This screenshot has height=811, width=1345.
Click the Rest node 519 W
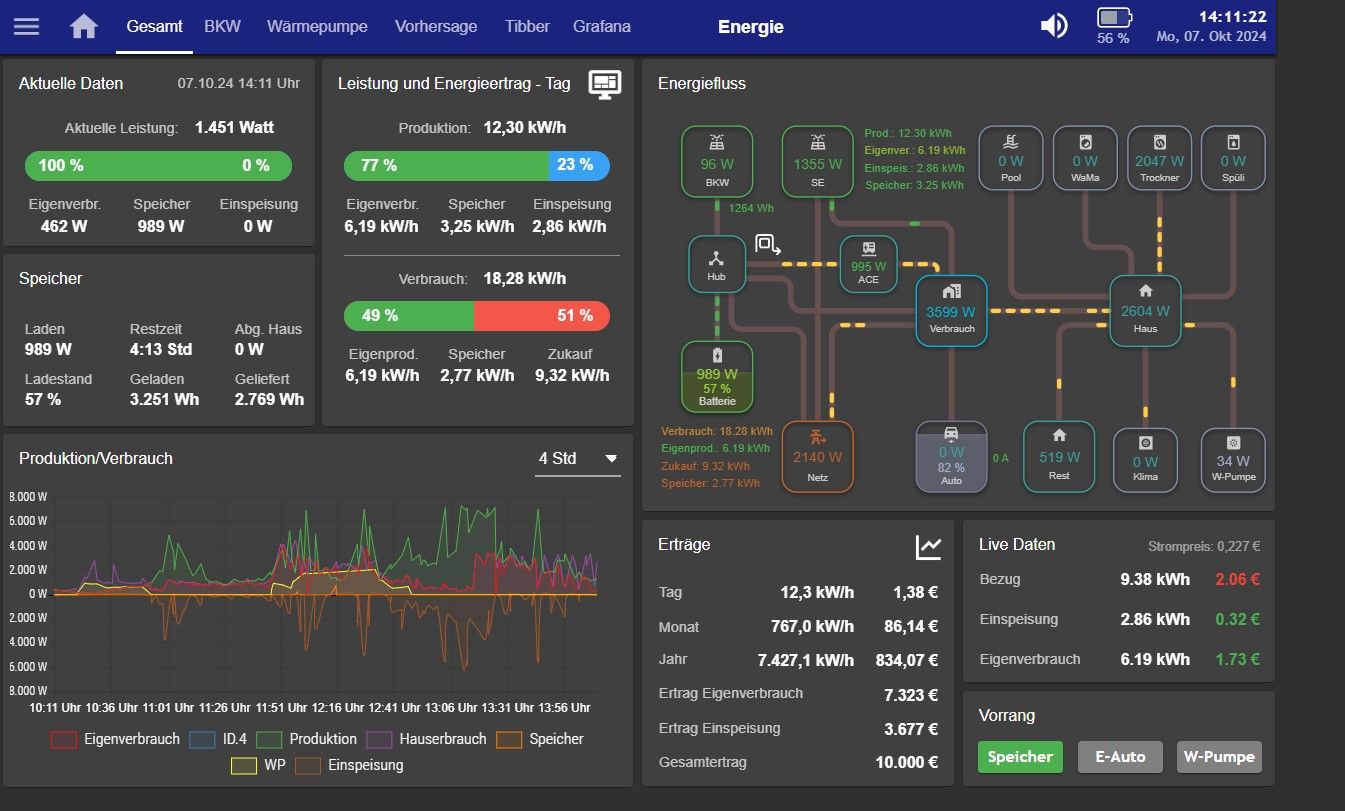1059,457
